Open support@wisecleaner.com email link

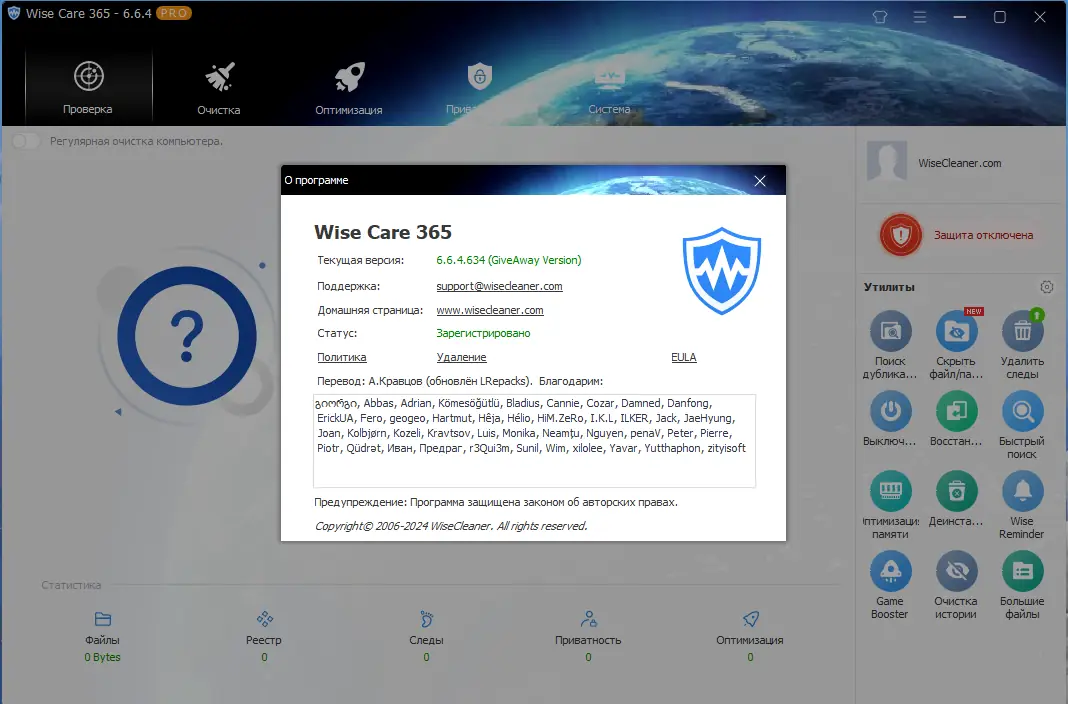coord(499,286)
